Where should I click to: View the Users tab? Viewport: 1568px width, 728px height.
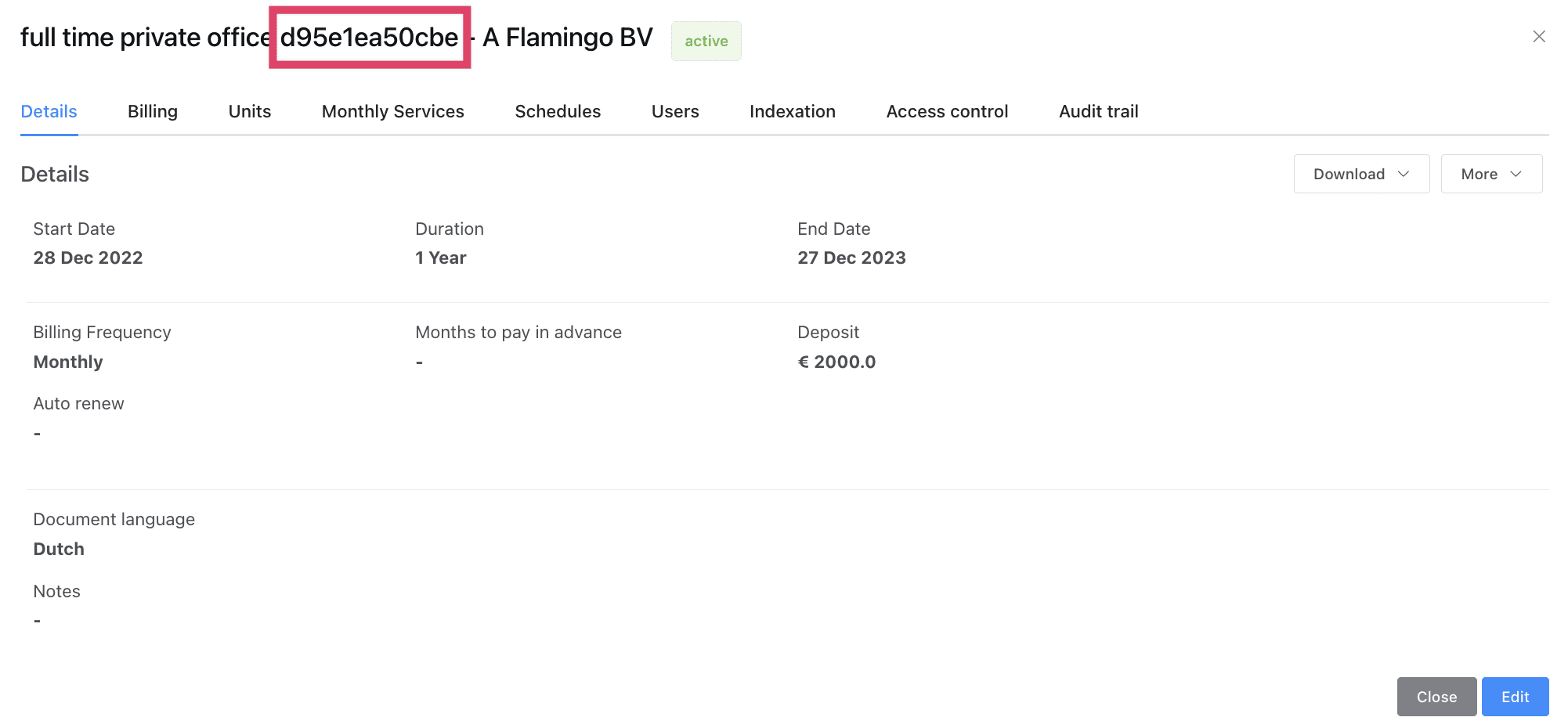click(x=674, y=111)
